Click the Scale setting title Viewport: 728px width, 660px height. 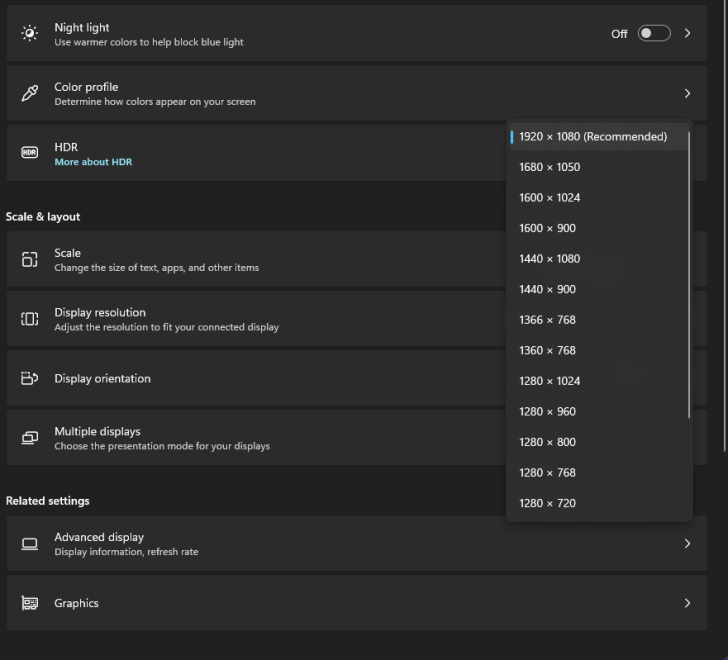pyautogui.click(x=67, y=253)
